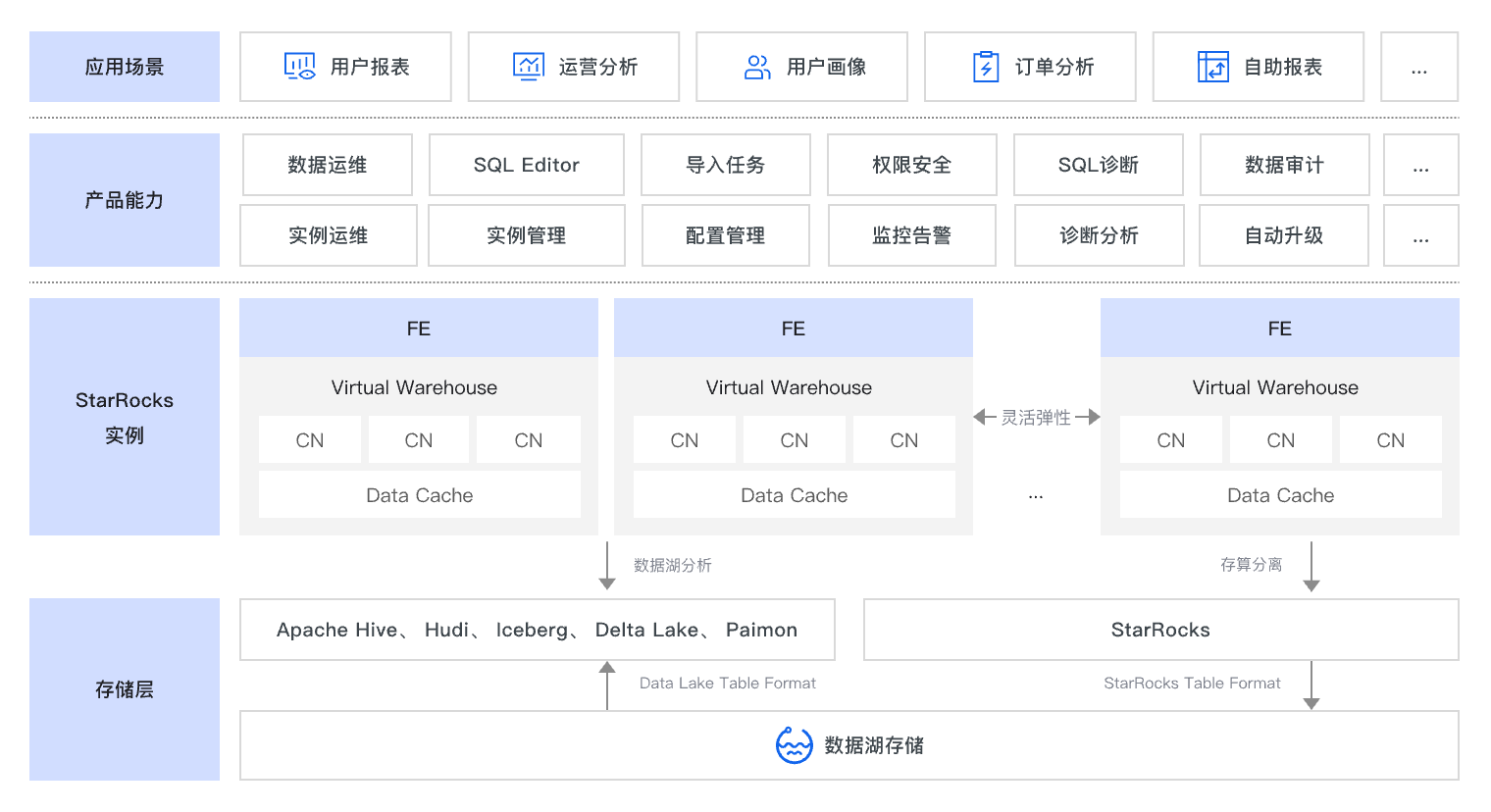1491x812 pixels.
Task: Select the 数据运维 menu entry
Action: coord(328,165)
